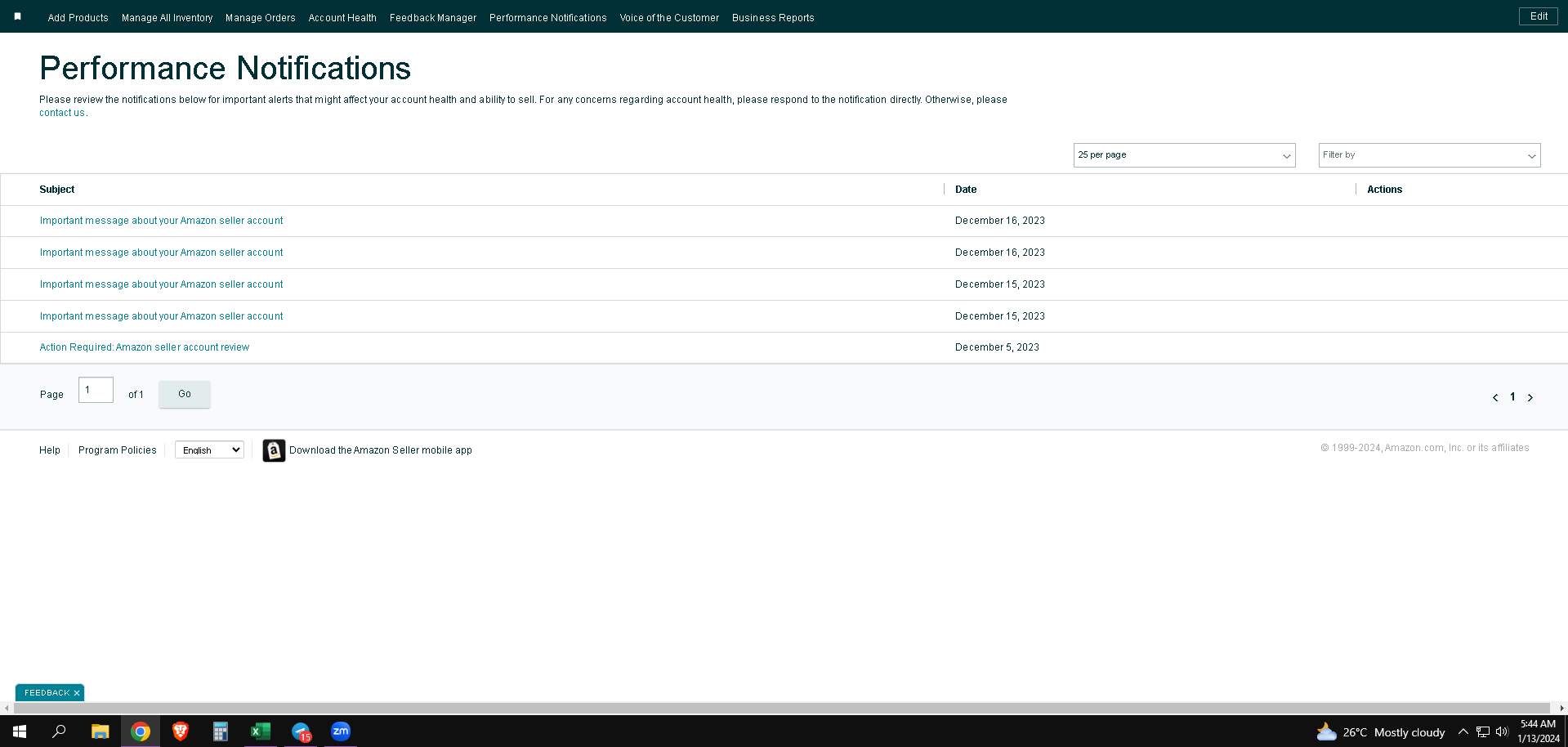Click Download the Amazon Seller mobile app
1568x747 pixels.
pos(381,450)
